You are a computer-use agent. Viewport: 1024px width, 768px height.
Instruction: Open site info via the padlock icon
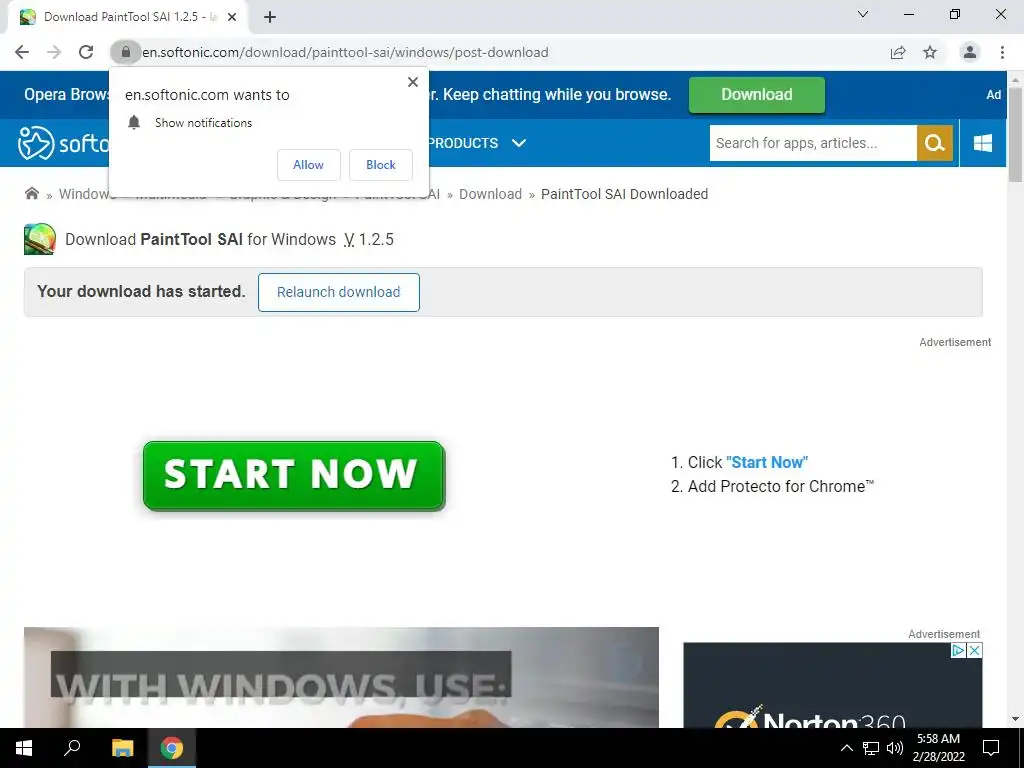click(x=126, y=52)
